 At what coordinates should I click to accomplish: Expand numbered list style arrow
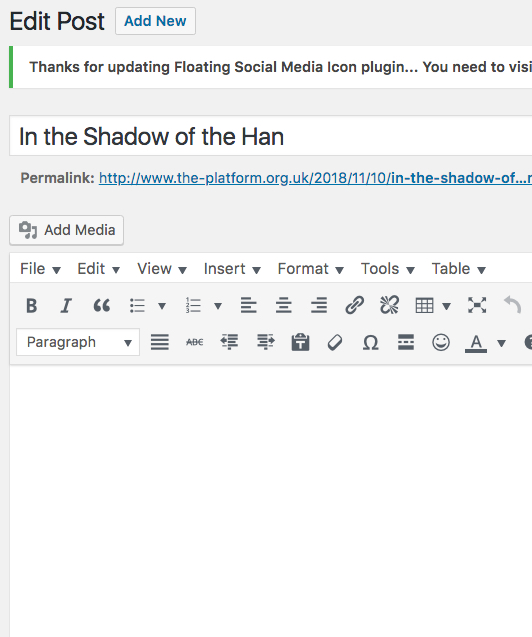[x=218, y=306]
